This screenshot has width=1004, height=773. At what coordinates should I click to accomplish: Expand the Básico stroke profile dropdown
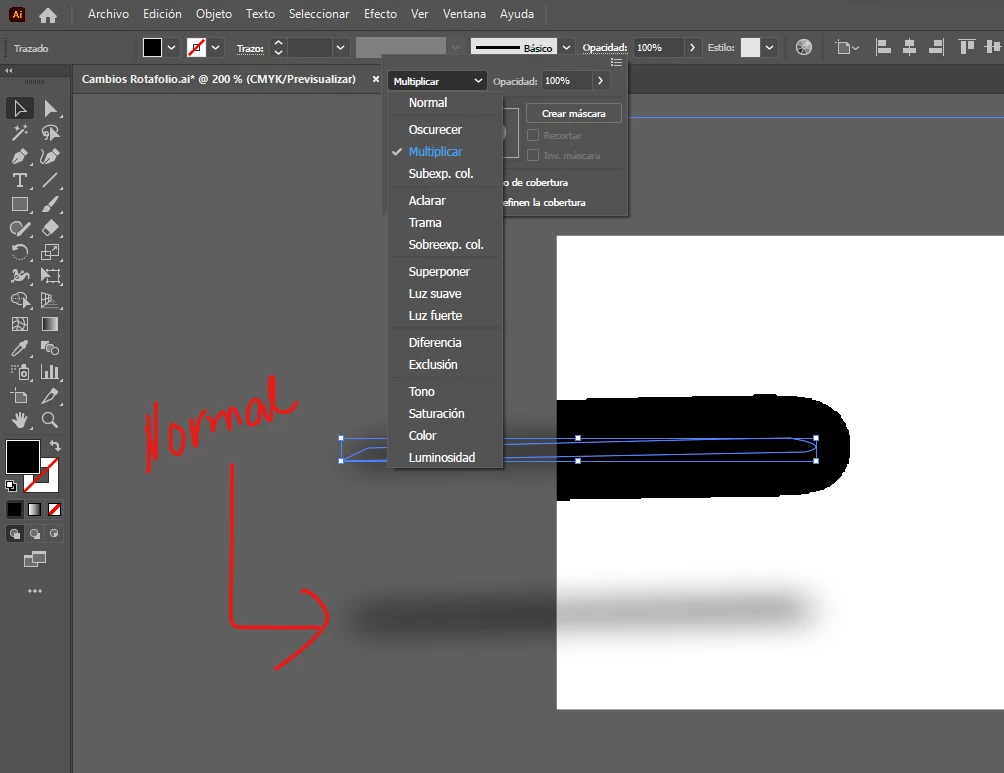(x=566, y=47)
